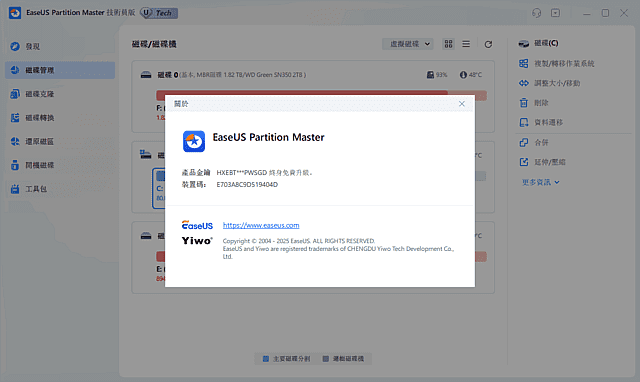Viewport: 640px width, 382px height.
Task: Switch to grid view layout
Action: [448, 44]
